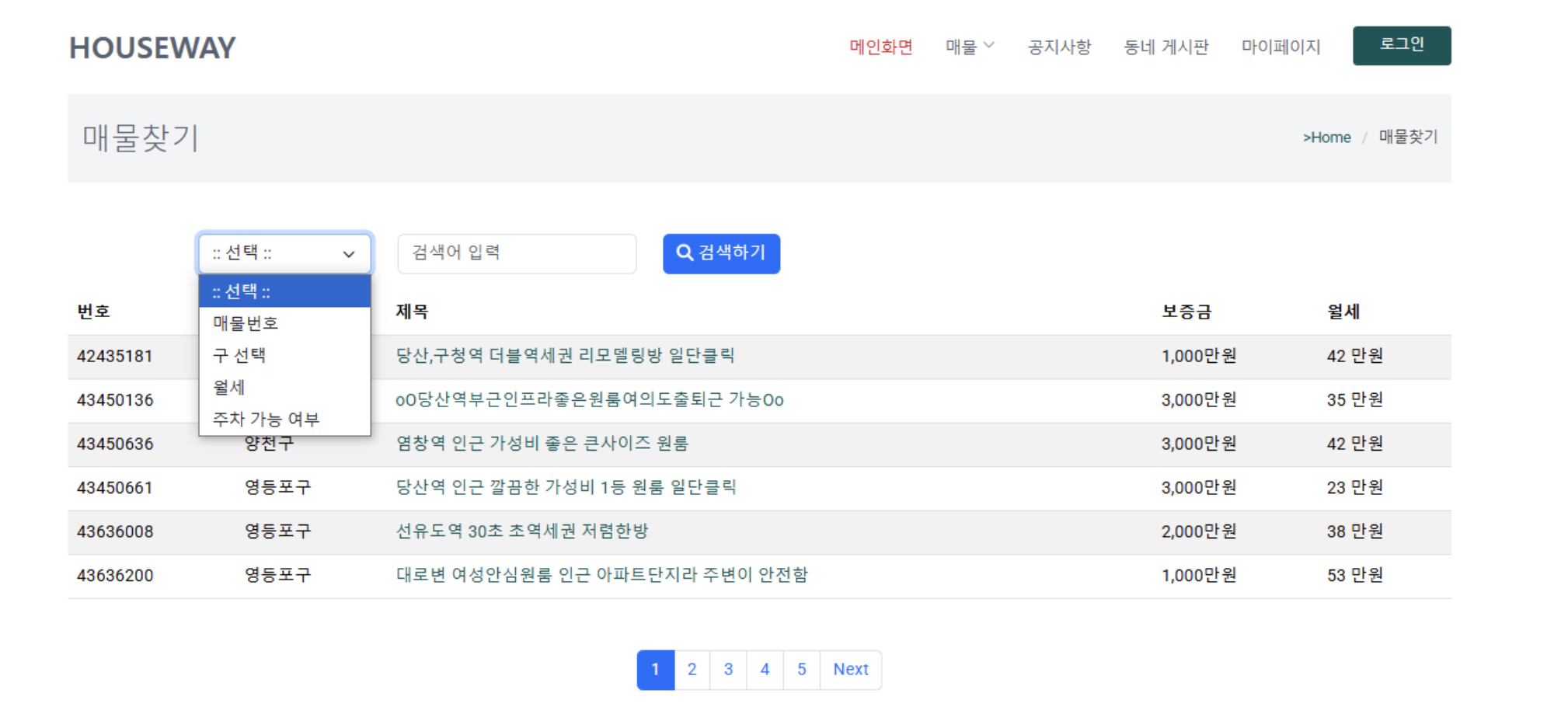The height and width of the screenshot is (721, 1568).
Task: Choose 월세 in the filter dropdown
Action: tap(229, 387)
